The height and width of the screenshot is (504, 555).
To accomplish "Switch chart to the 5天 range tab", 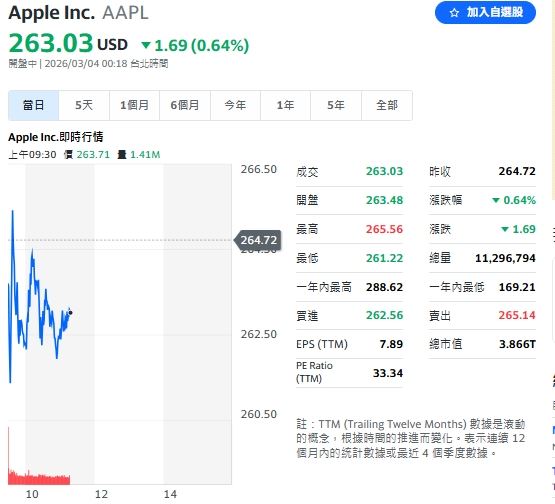I will (84, 105).
